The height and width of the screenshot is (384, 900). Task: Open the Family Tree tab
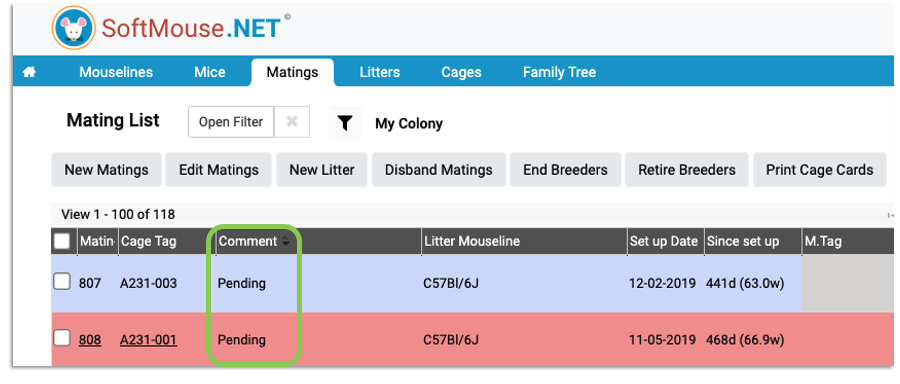click(559, 72)
